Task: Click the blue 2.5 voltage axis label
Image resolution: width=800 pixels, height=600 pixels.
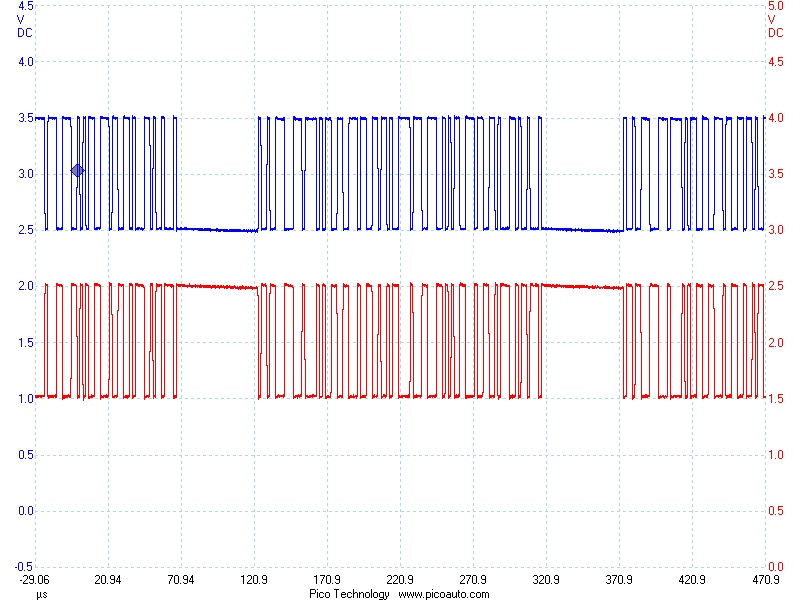Action: (26, 230)
